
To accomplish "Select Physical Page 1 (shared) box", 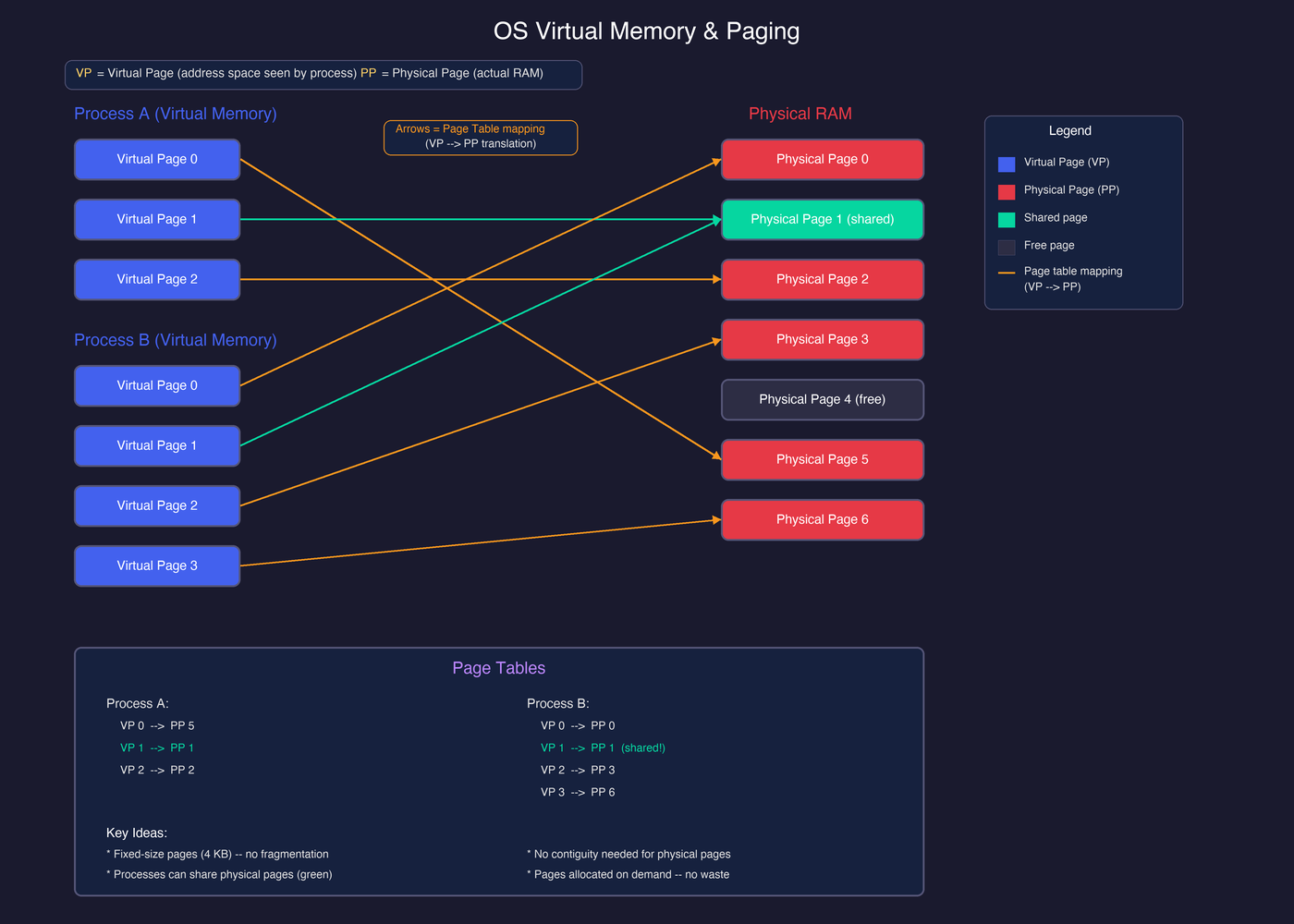I will click(x=822, y=219).
